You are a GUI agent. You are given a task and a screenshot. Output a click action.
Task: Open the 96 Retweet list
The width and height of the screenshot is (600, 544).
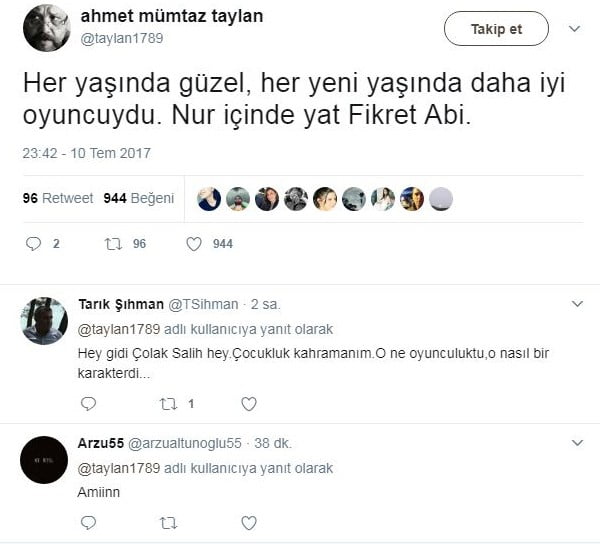coord(58,198)
